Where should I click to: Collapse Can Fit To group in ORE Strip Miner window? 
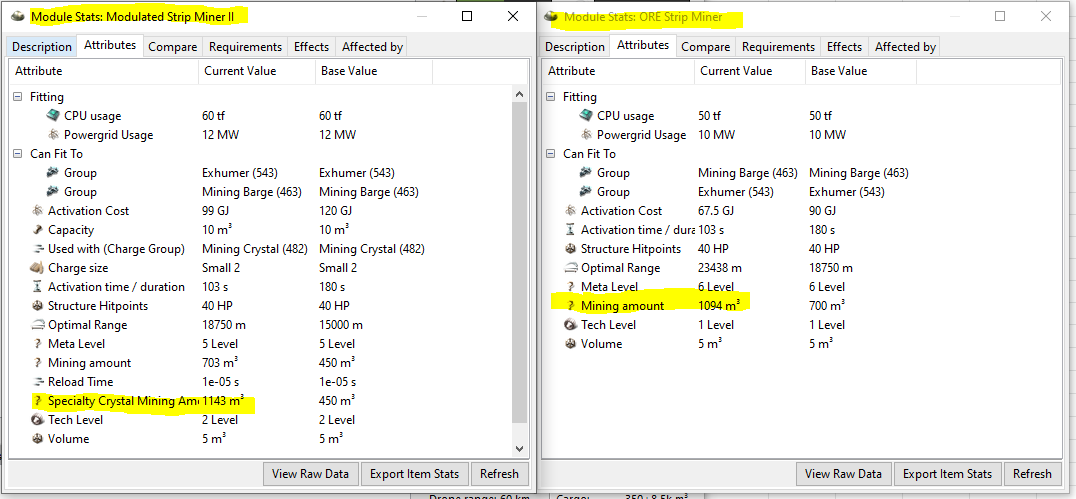(550, 154)
